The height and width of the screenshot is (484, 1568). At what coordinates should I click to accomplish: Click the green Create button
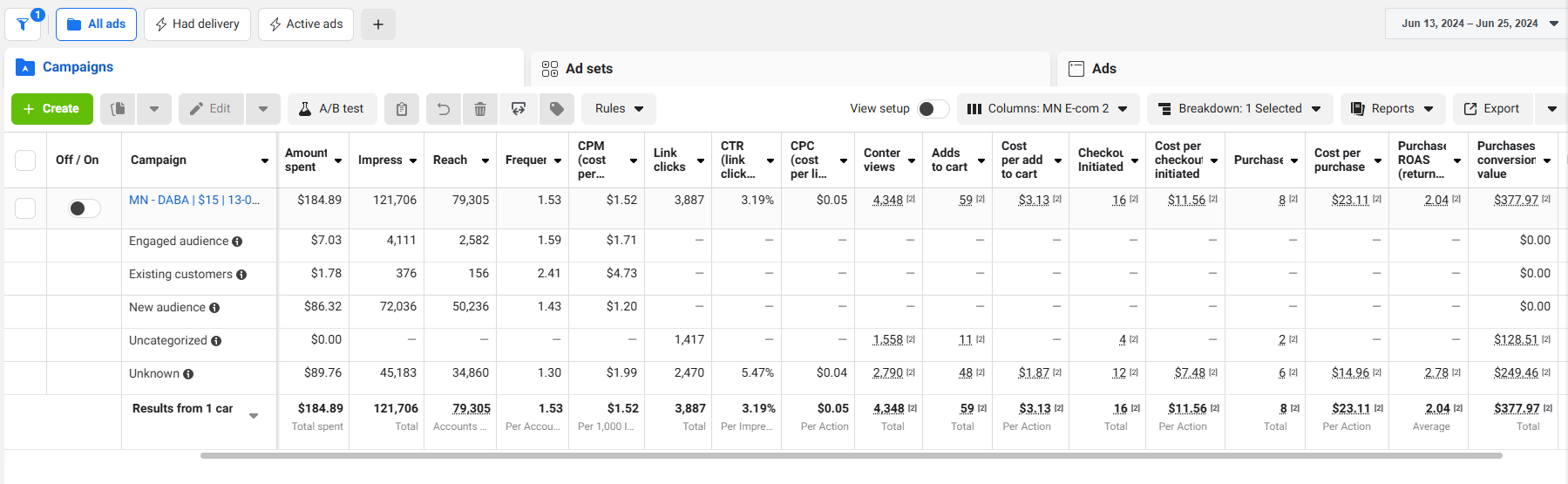coord(51,109)
